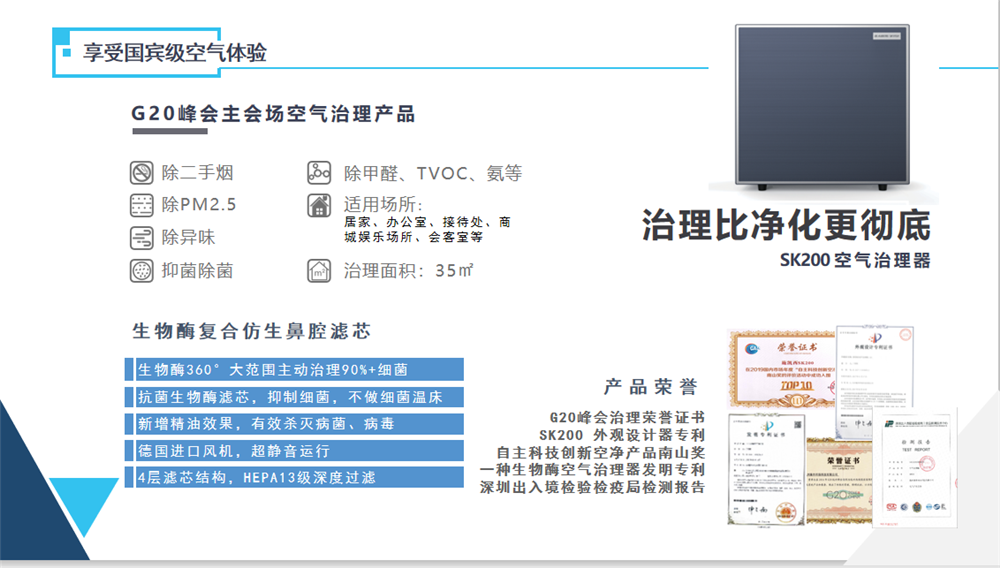Click the line SK200 外观设计器专利
1000x568 pixels.
pyautogui.click(x=622, y=435)
